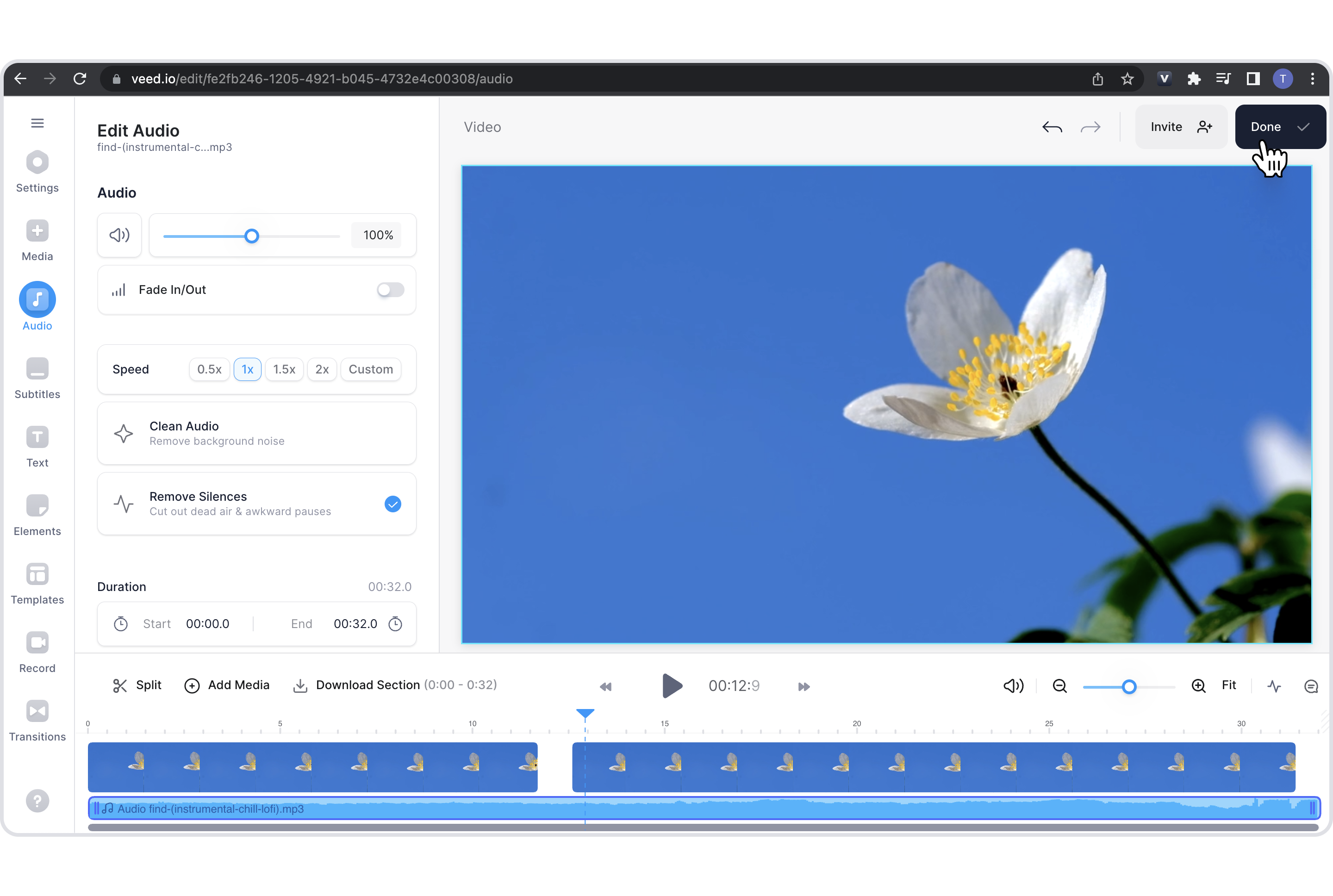1333x896 pixels.
Task: Click the Split tool icon
Action: coord(118,685)
